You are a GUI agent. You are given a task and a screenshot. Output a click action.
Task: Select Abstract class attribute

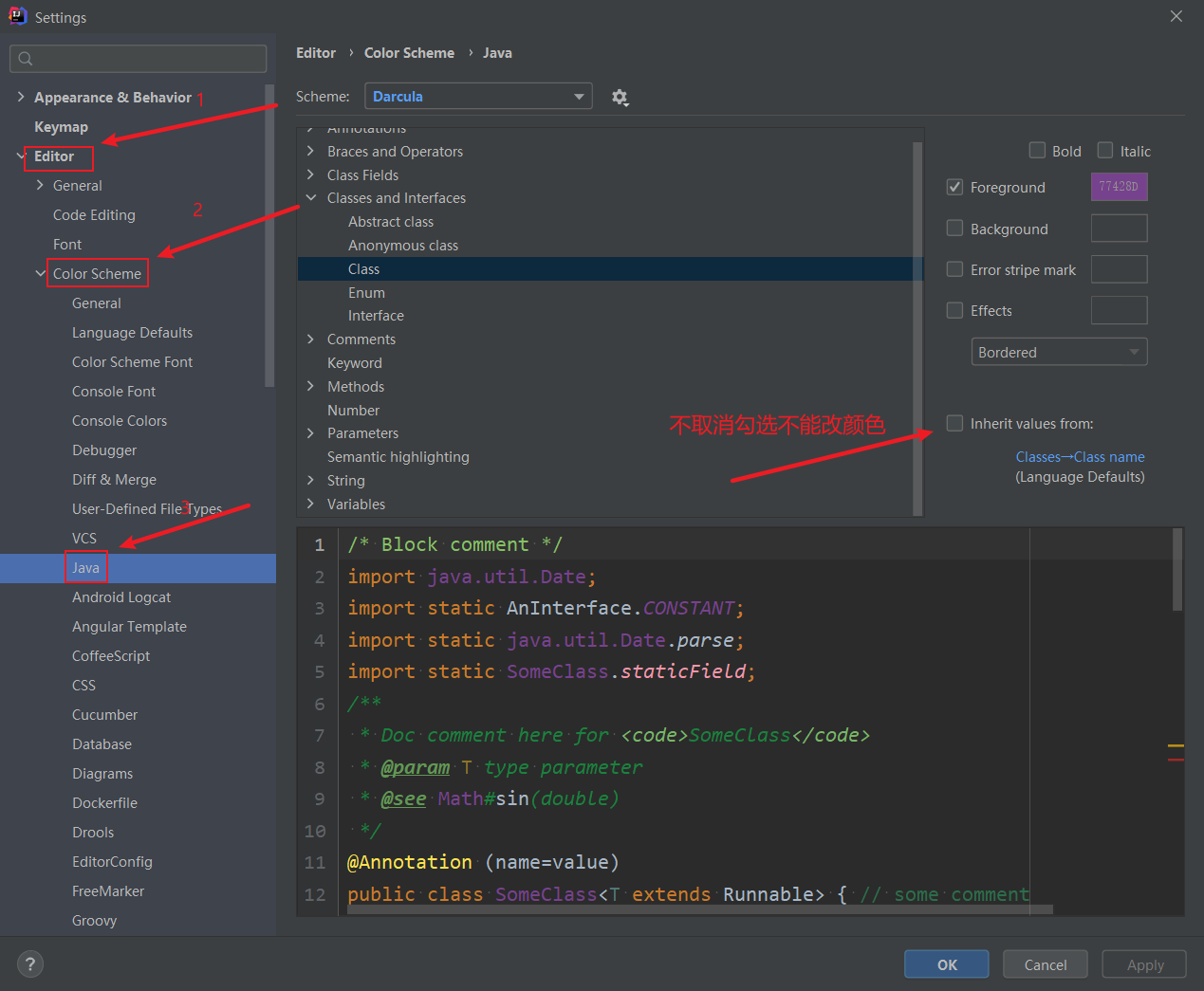[391, 221]
